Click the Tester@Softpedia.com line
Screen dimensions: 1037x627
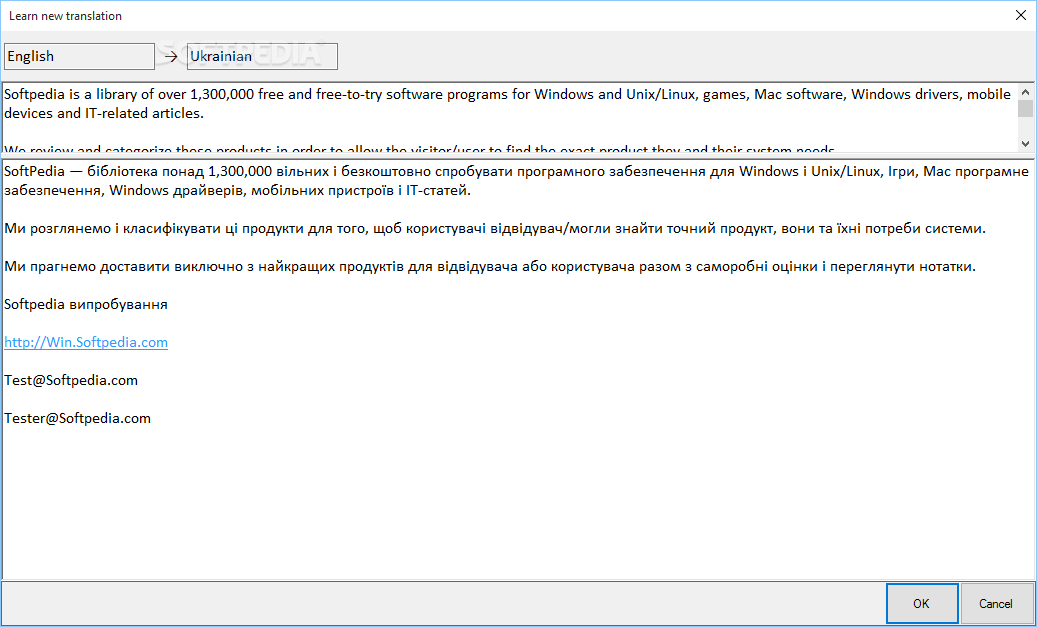tap(77, 418)
